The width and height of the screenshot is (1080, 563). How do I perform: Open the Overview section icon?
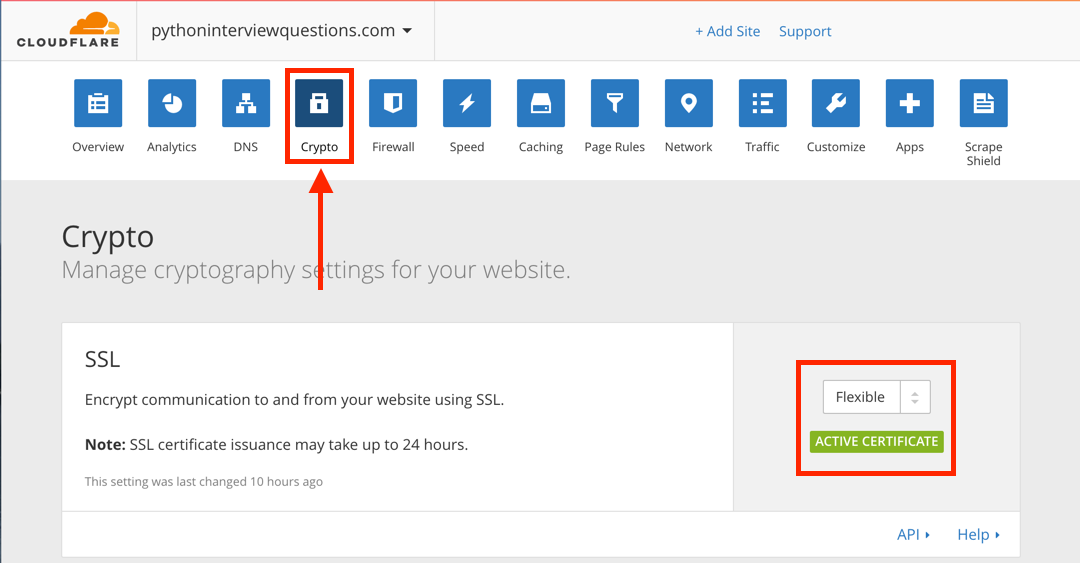pos(98,103)
